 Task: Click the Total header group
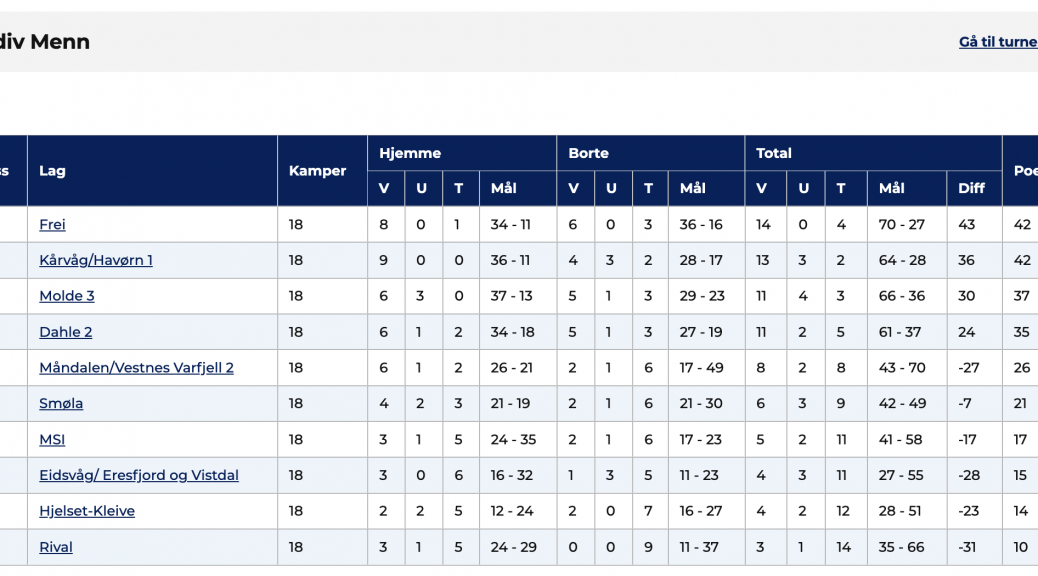pyautogui.click(x=774, y=154)
